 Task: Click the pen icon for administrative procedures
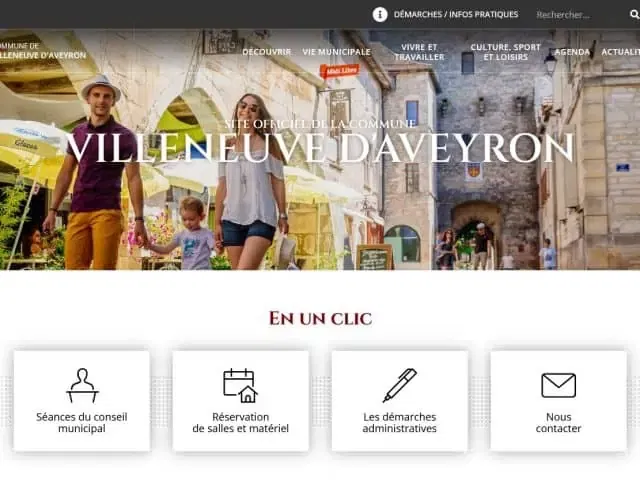(400, 385)
